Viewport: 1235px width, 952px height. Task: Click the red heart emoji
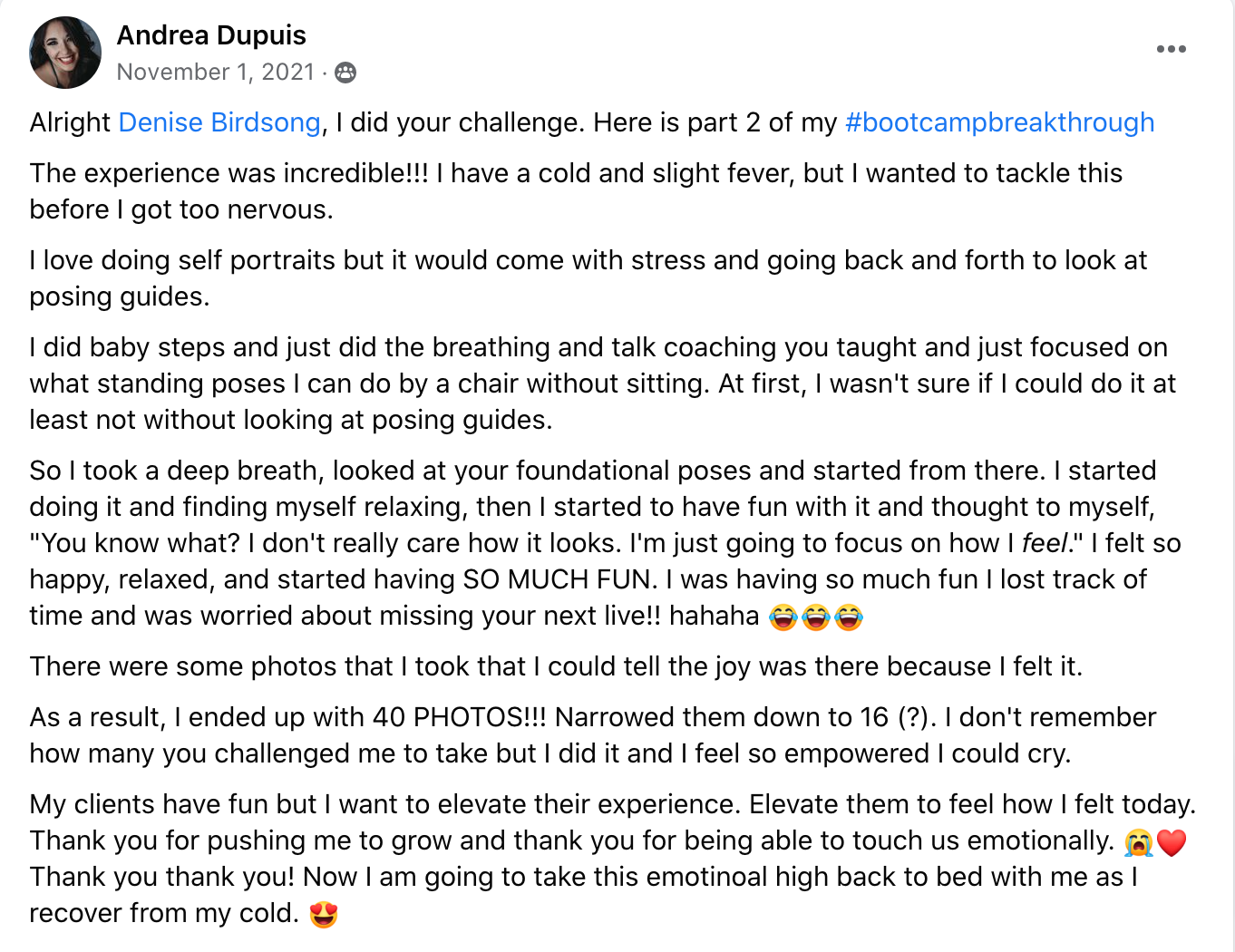(x=1172, y=842)
